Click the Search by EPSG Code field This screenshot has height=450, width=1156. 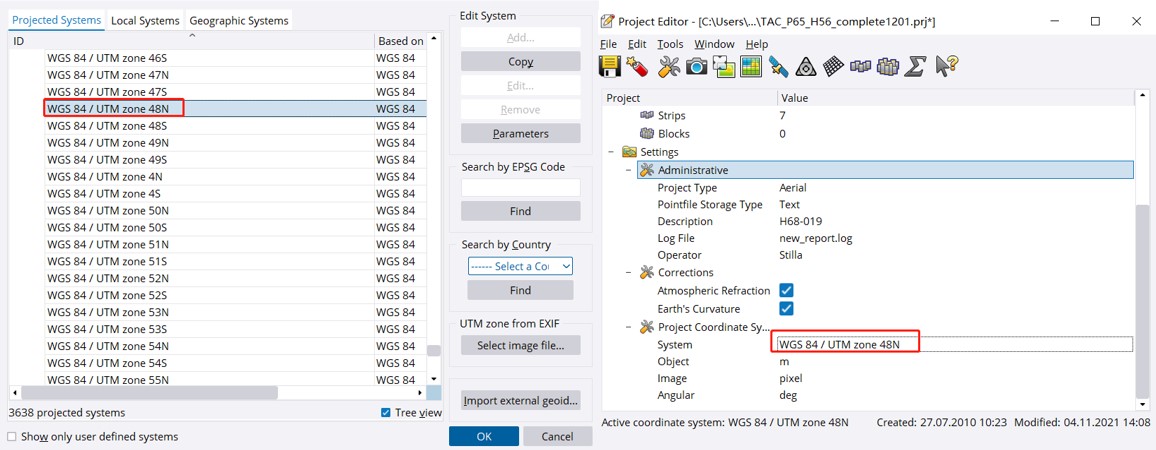520,188
